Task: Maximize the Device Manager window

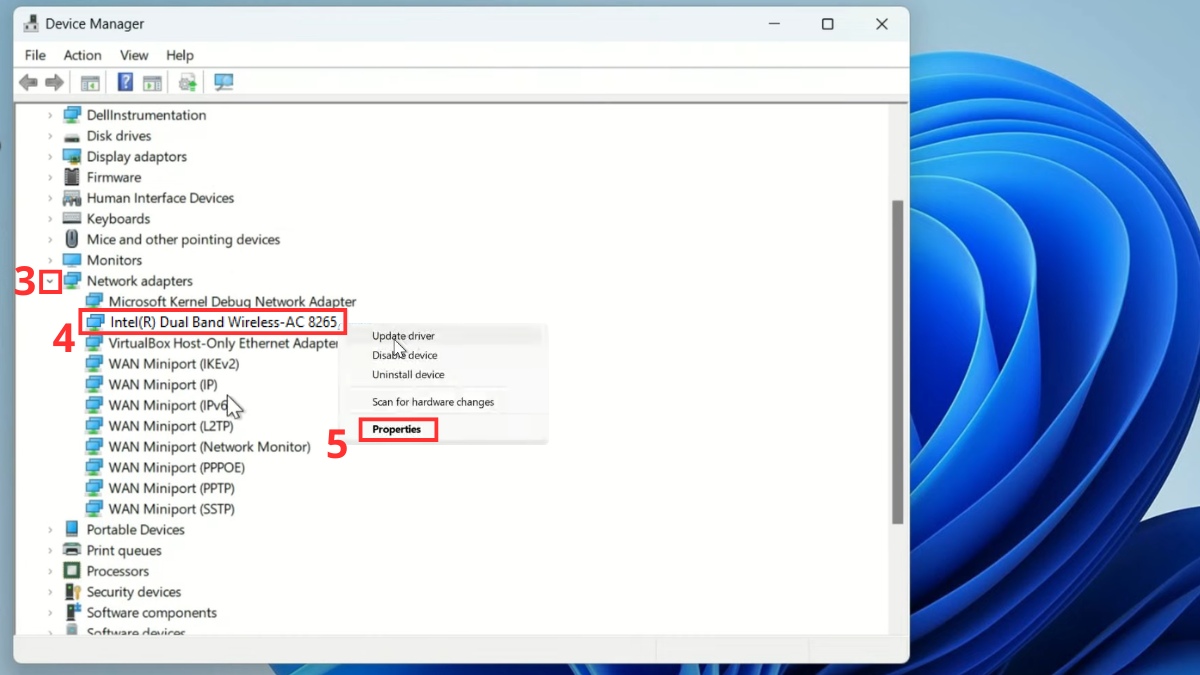Action: [828, 24]
